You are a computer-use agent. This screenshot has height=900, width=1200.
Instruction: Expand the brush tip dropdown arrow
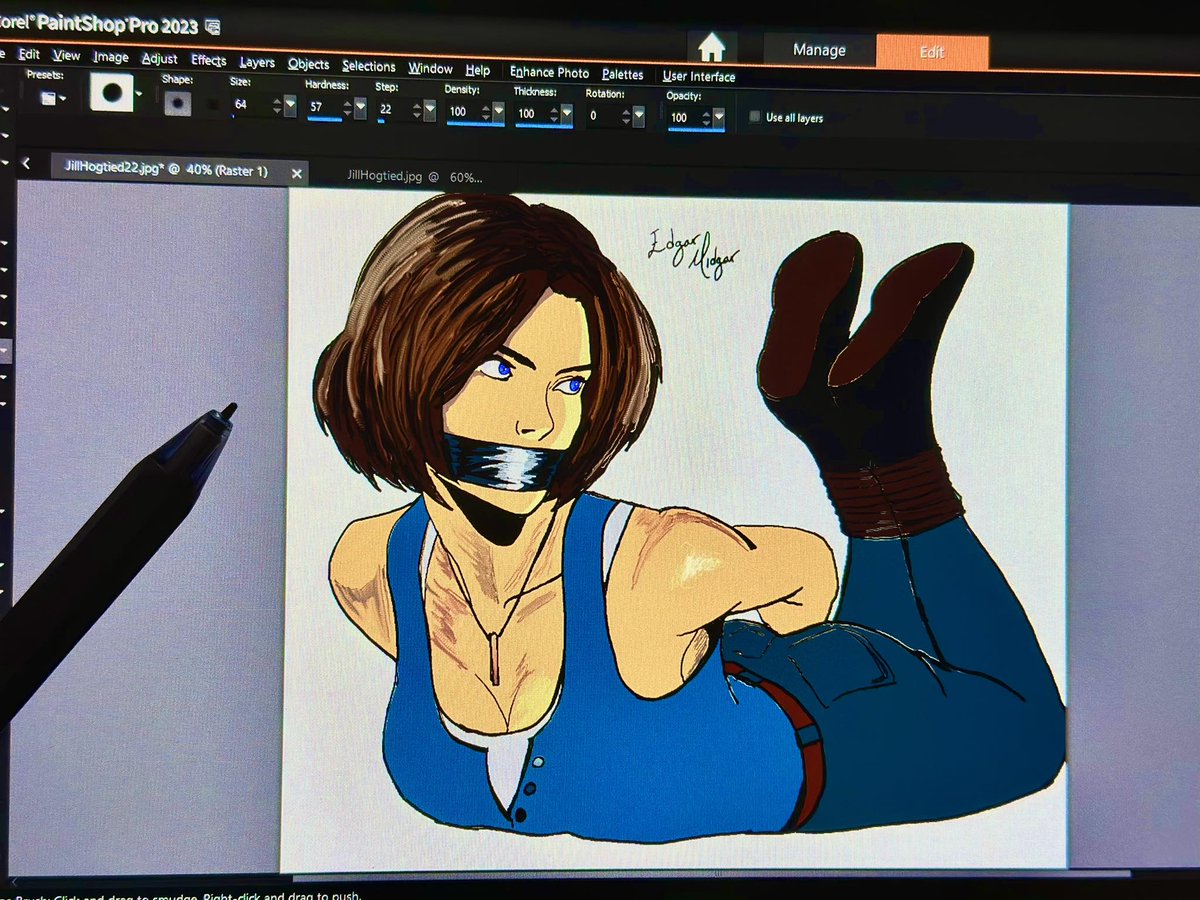coord(139,95)
